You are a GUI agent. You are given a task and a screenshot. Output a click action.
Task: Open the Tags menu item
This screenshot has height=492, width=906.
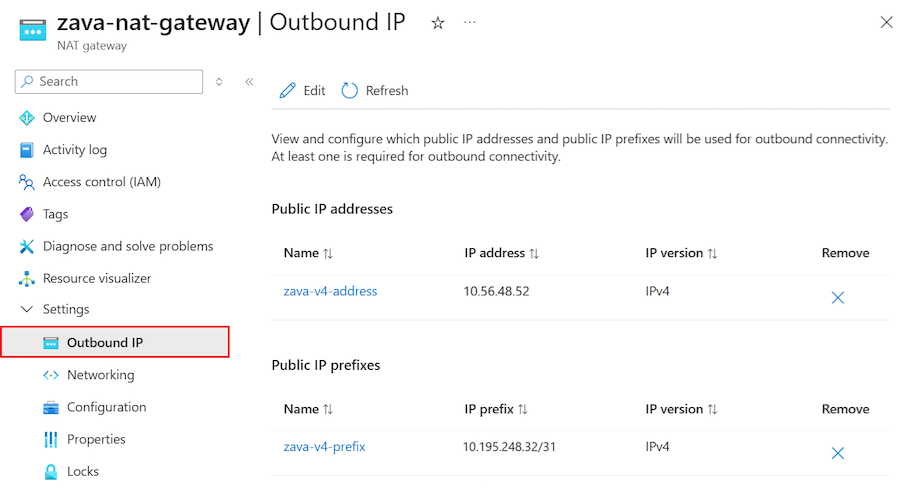(55, 214)
